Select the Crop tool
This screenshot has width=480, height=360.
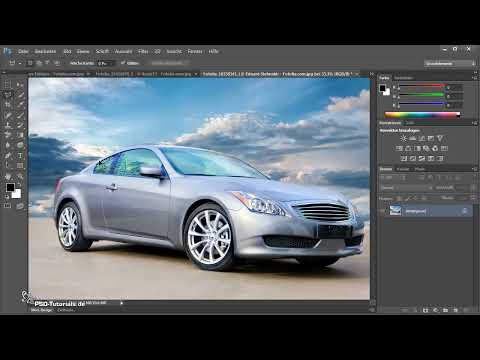point(8,105)
